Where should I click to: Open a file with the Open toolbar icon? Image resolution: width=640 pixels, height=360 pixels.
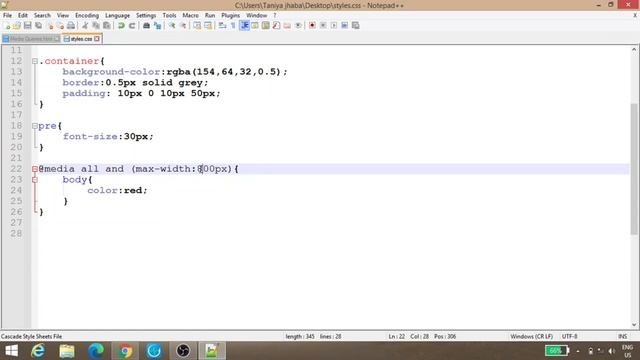pyautogui.click(x=17, y=26)
